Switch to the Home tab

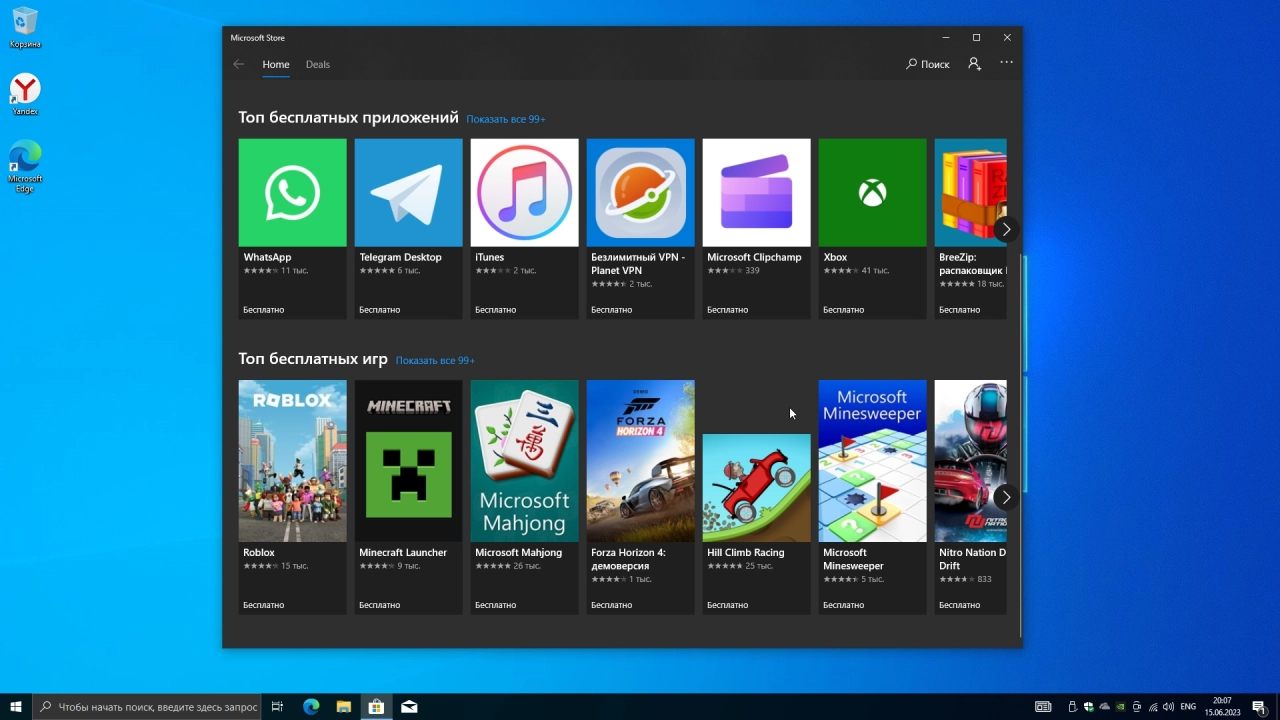pyautogui.click(x=276, y=64)
